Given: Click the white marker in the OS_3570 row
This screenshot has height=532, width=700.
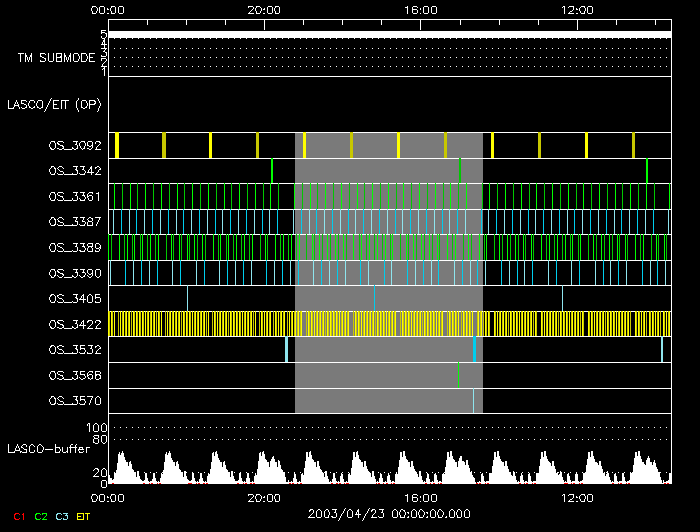Looking at the screenshot, I should (x=473, y=401).
